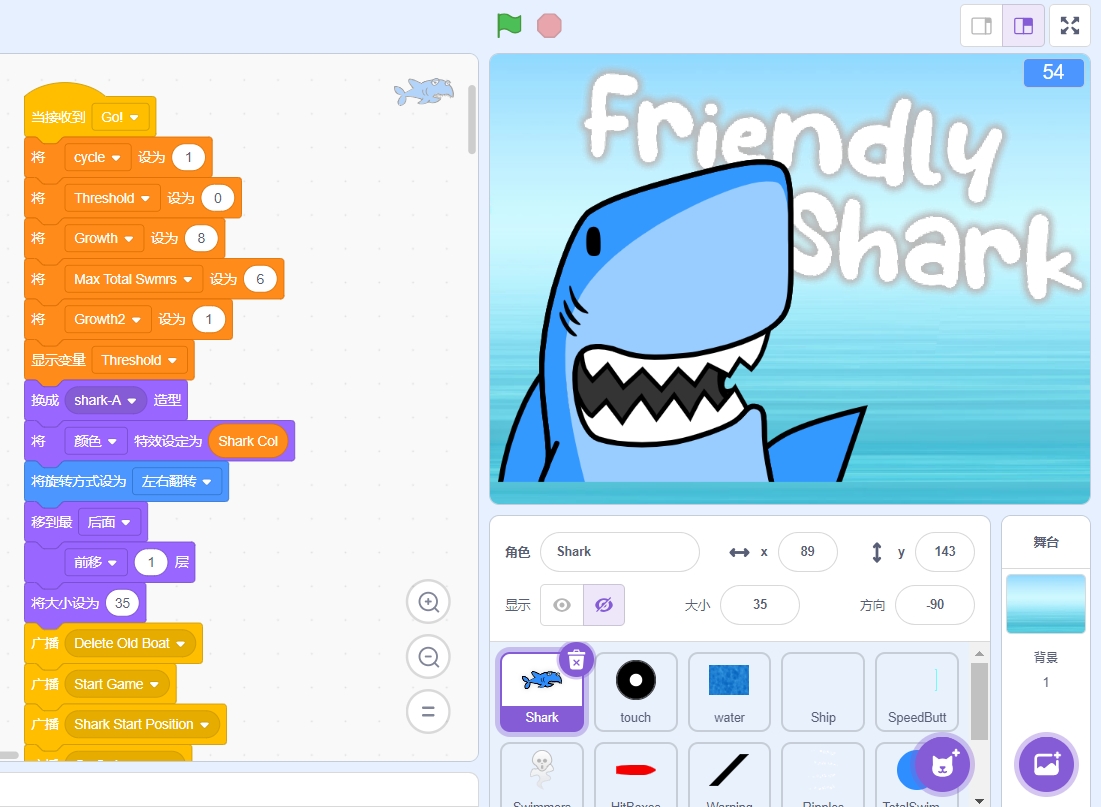Select the touch sprite thumbnail

(635, 691)
